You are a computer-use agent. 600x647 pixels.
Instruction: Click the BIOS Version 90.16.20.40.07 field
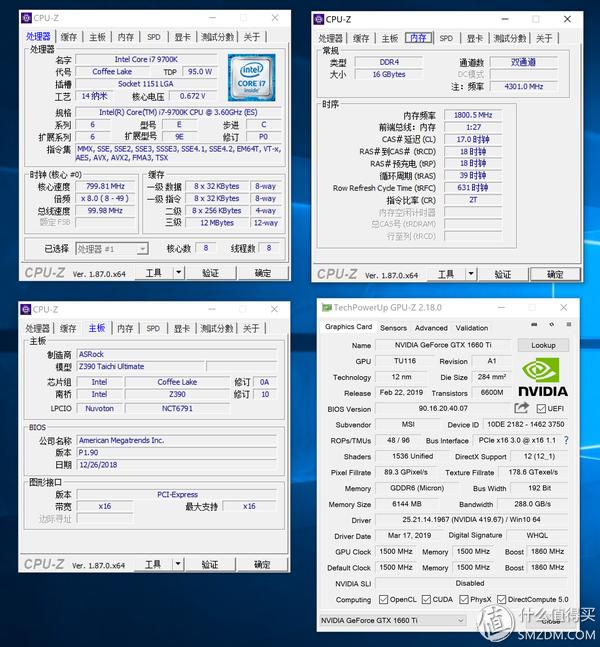tap(443, 409)
